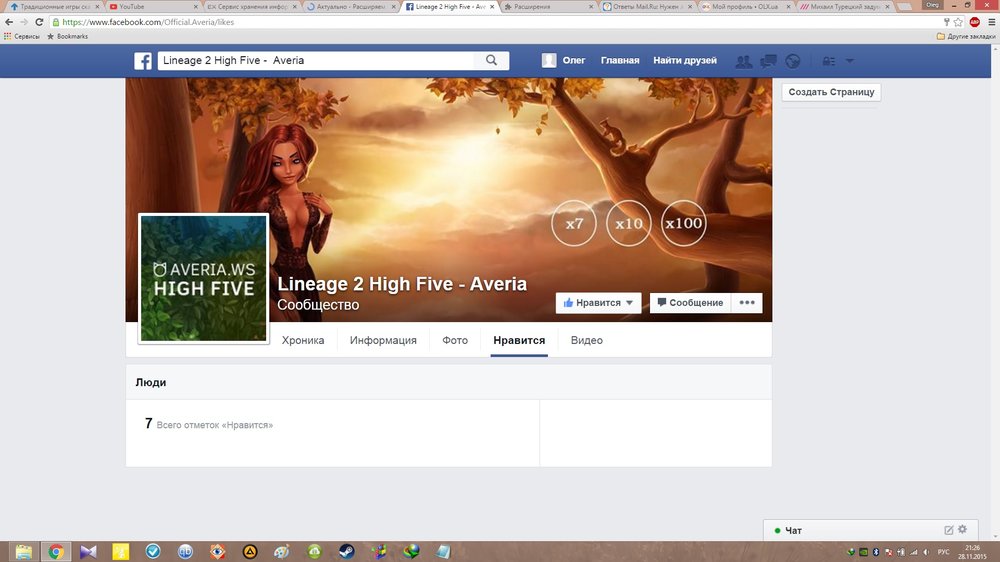The image size is (1000, 562).
Task: Click new message icon in chat bar
Action: tap(949, 530)
